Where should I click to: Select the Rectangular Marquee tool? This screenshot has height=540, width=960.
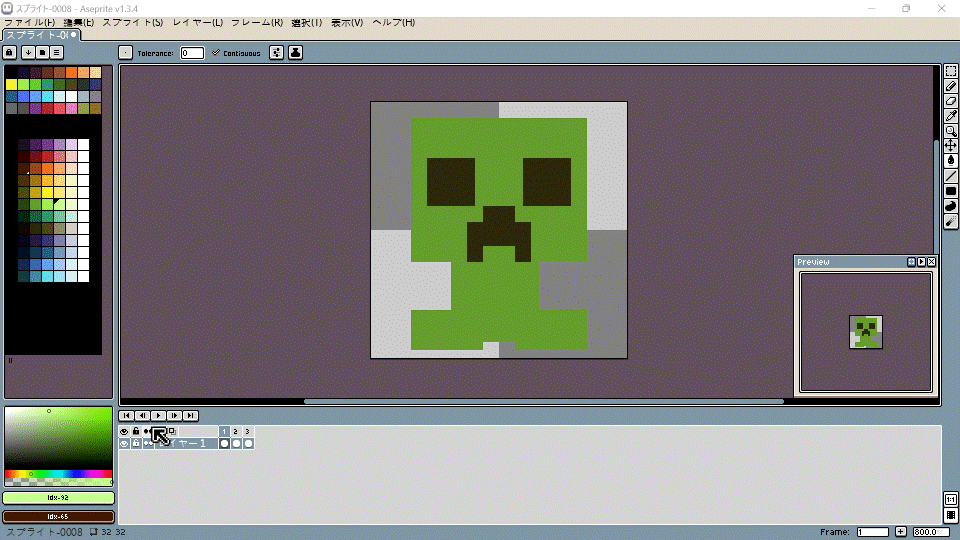(951, 71)
